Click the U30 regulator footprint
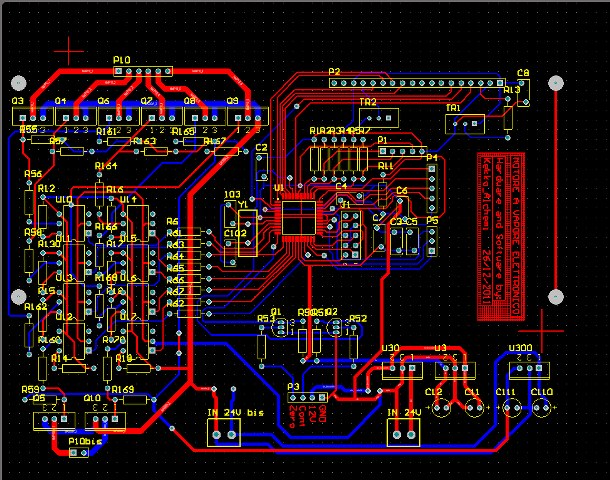The width and height of the screenshot is (610, 480). 396,368
